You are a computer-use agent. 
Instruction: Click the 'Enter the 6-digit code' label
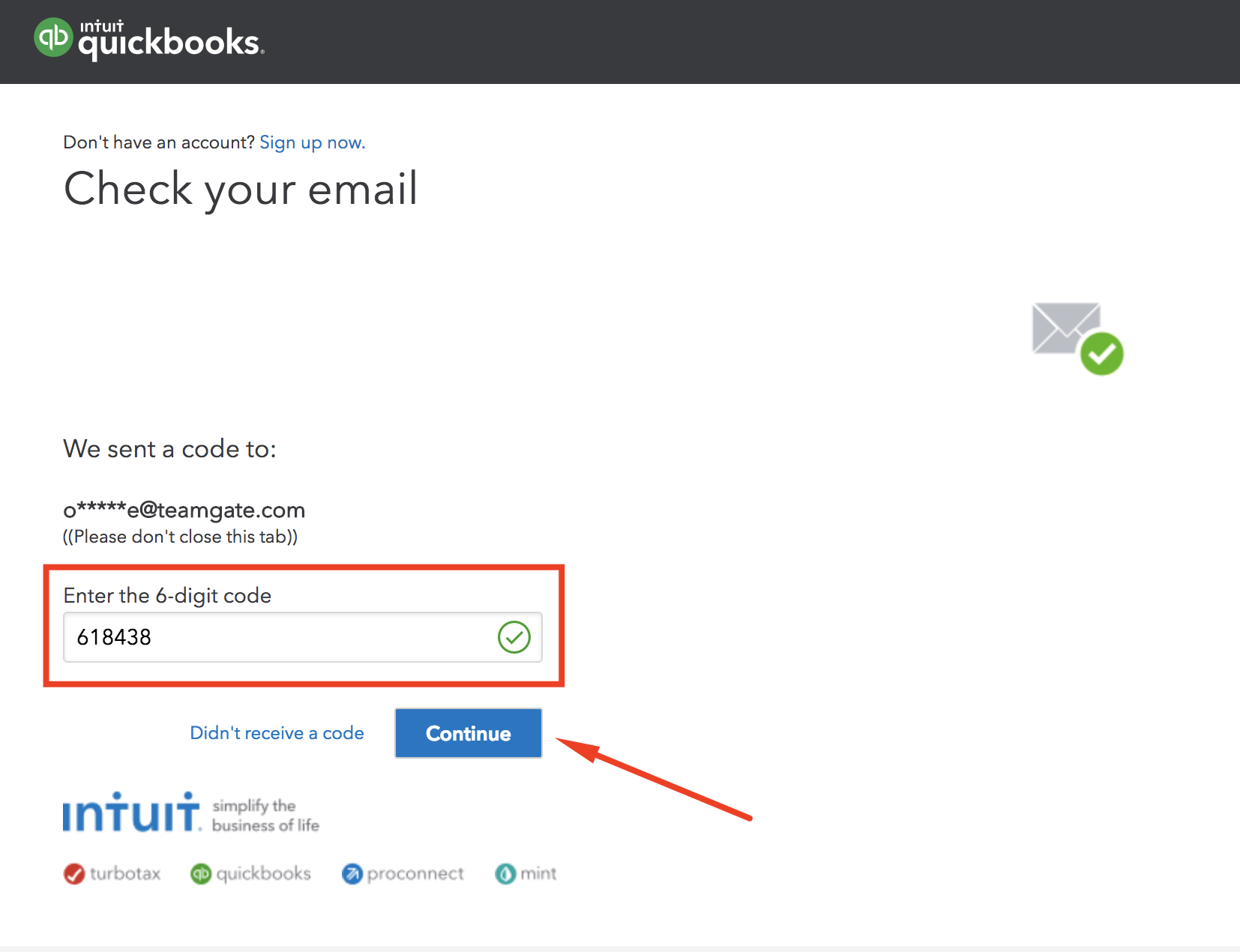click(167, 595)
